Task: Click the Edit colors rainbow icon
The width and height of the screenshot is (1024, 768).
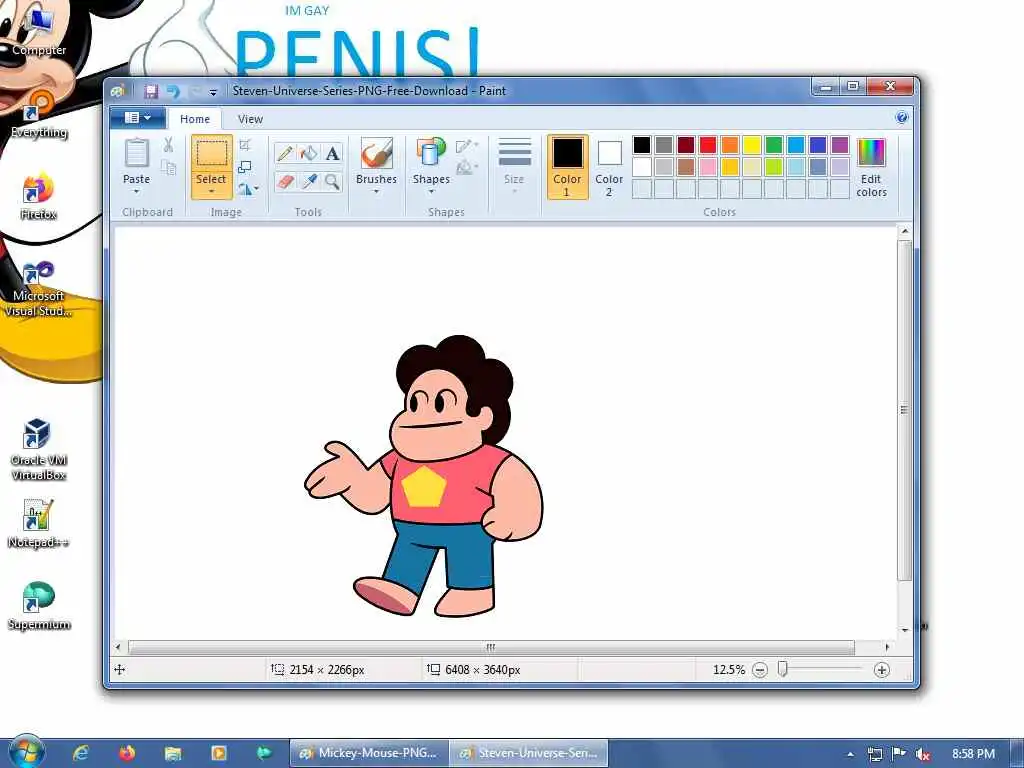Action: click(x=871, y=153)
